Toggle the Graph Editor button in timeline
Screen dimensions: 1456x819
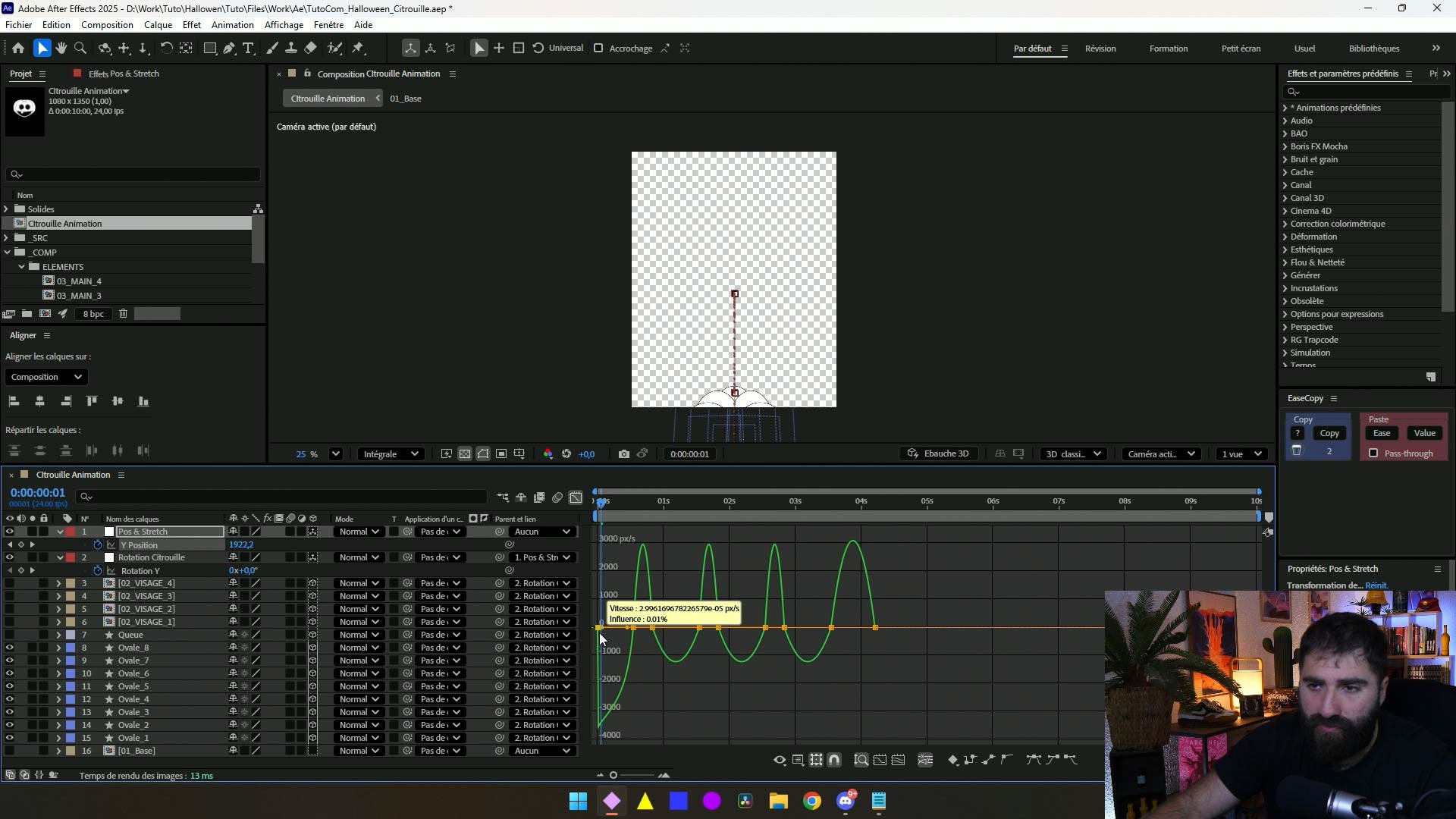point(576,497)
